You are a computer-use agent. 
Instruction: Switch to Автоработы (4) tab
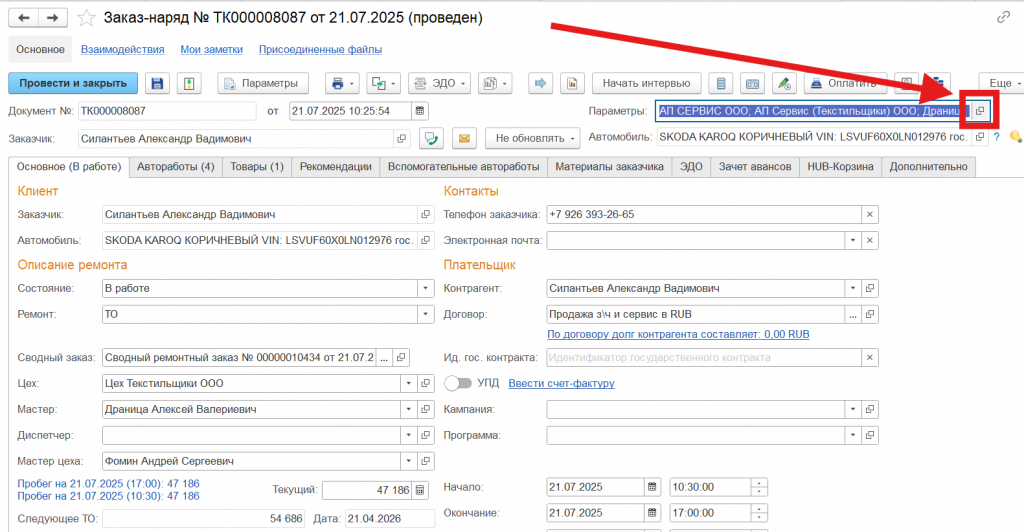[x=175, y=167]
